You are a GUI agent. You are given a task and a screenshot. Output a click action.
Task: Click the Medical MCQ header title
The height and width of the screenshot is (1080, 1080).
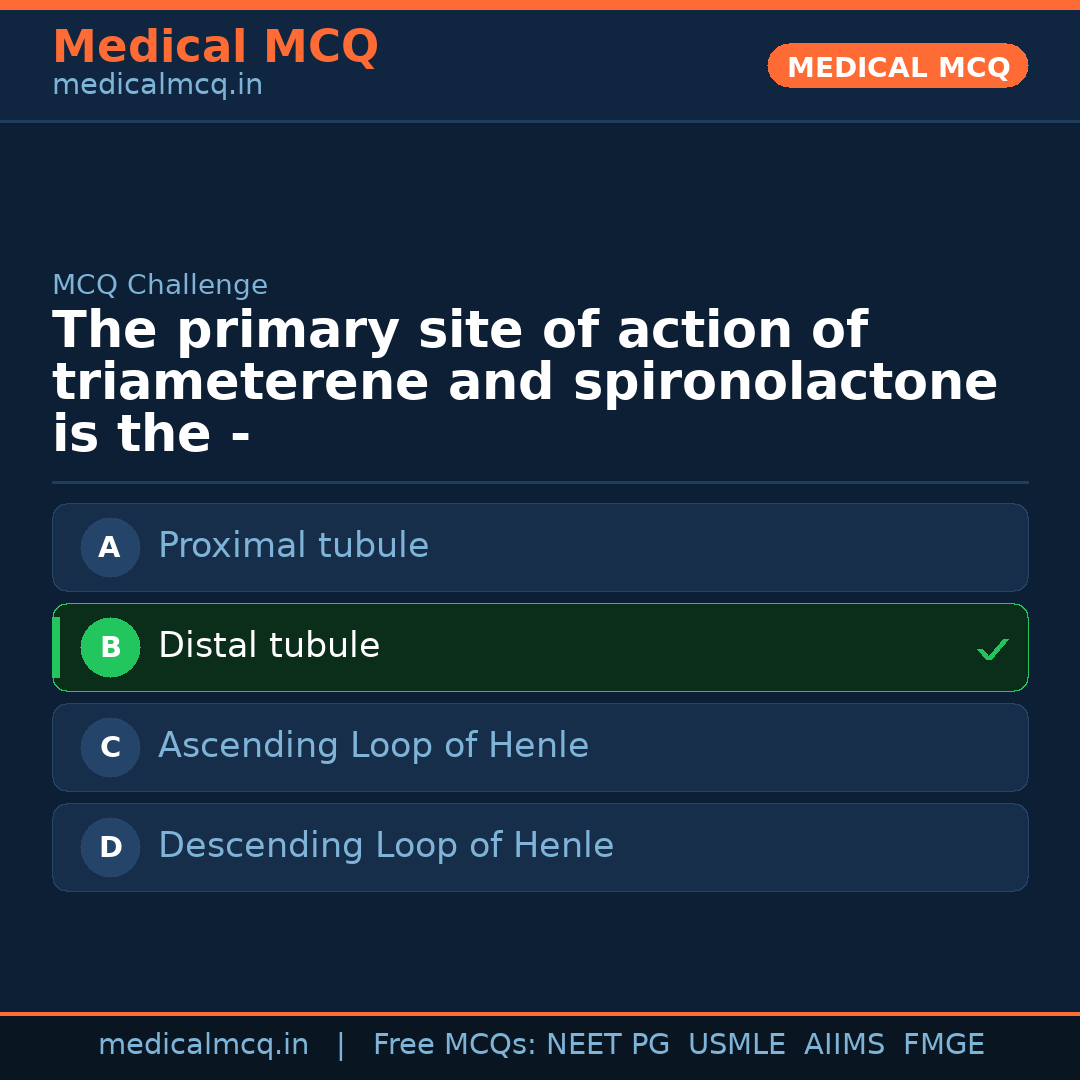pyautogui.click(x=215, y=47)
